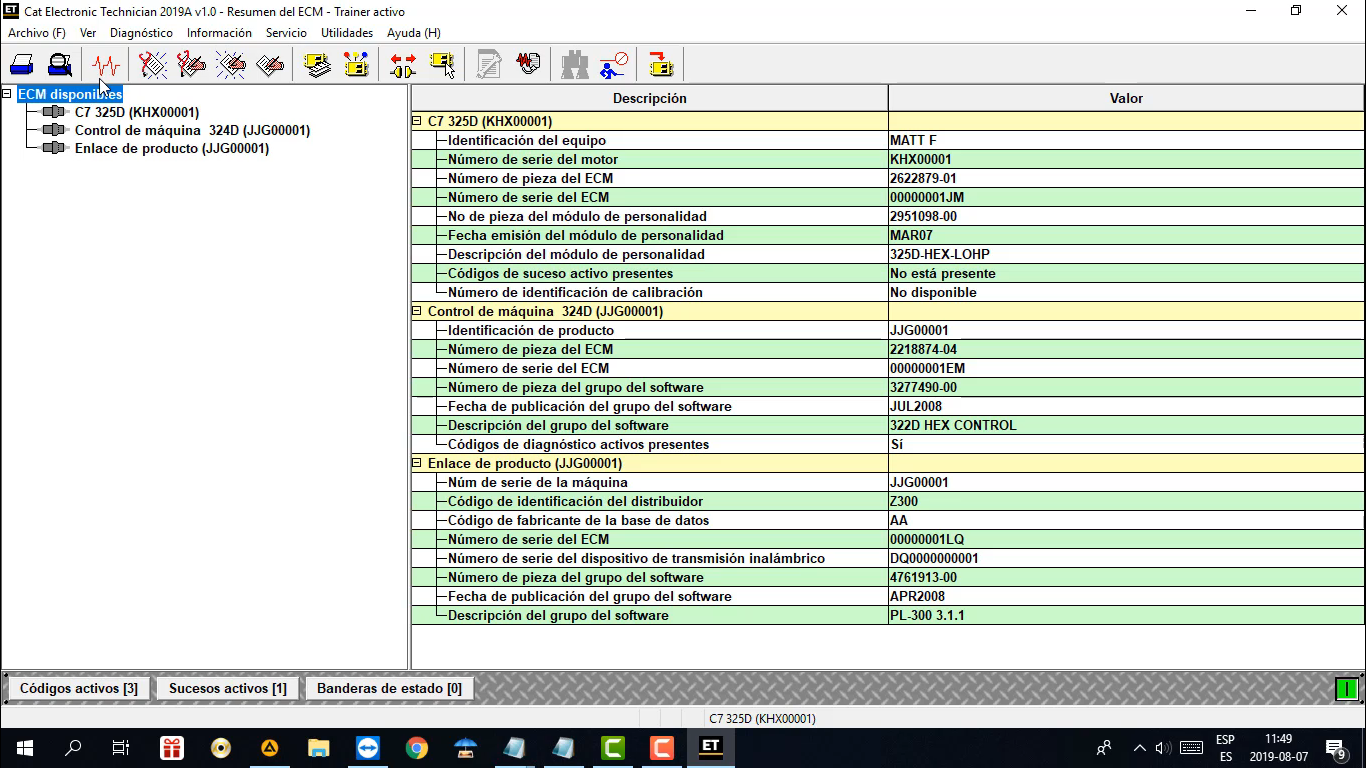
Task: Click the value PL-300 3.1.1
Action: click(927, 615)
